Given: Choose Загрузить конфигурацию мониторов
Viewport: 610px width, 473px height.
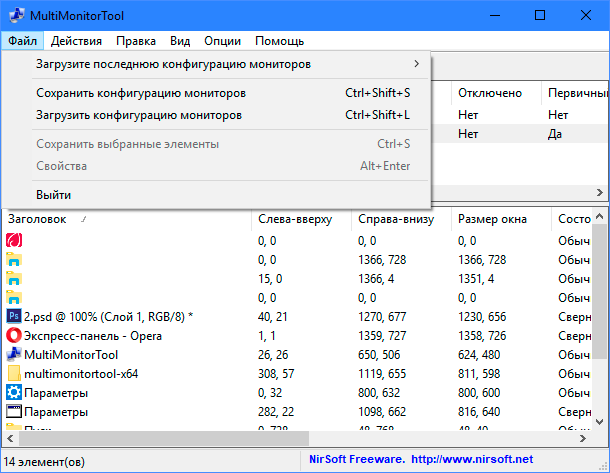Looking at the screenshot, I should pyautogui.click(x=216, y=115).
